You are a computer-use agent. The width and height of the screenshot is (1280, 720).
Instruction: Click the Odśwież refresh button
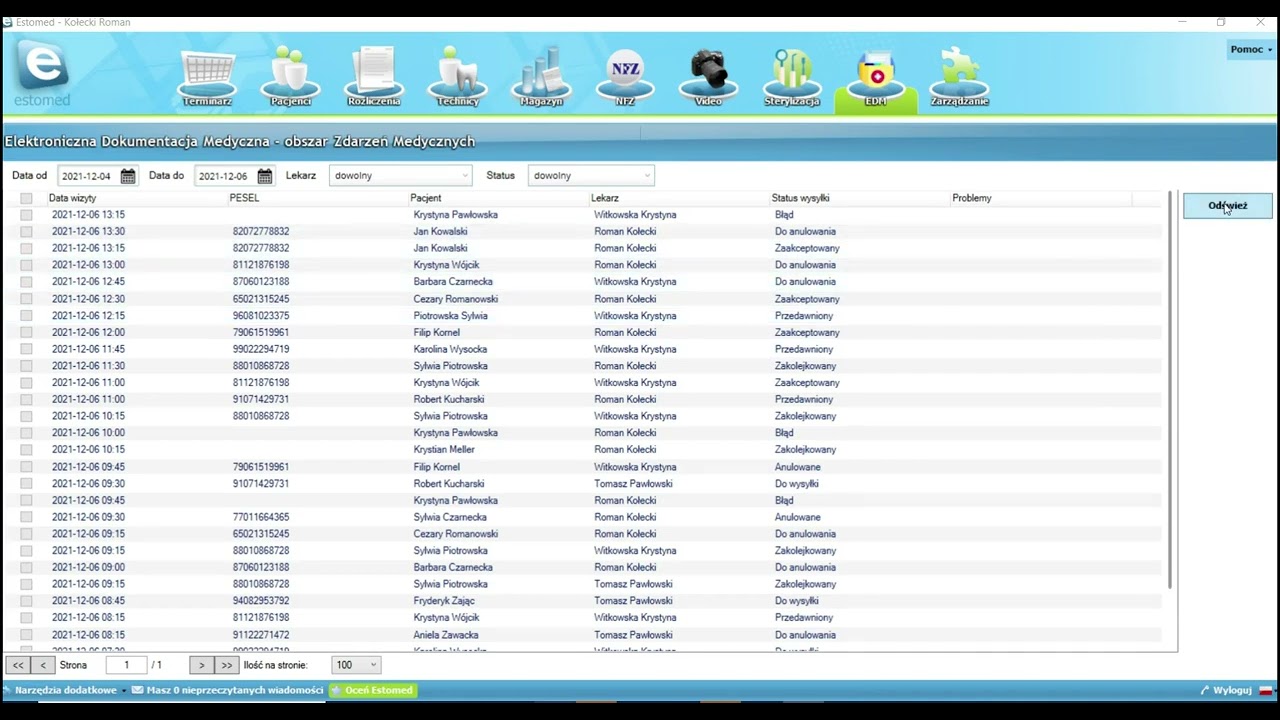click(x=1228, y=206)
